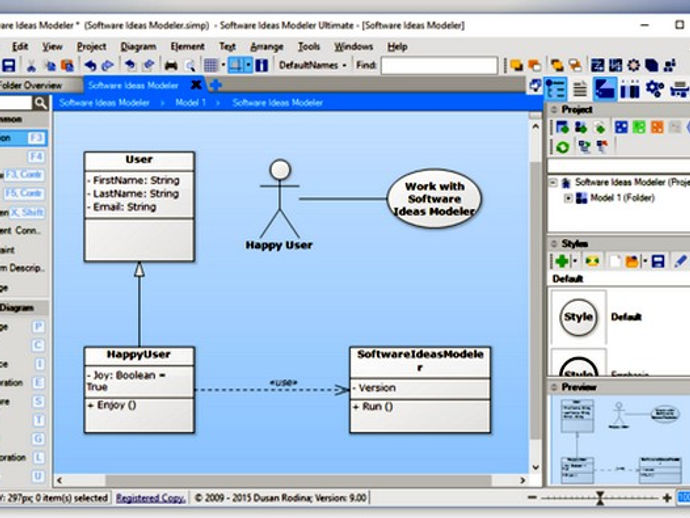
Task: Click the Registered Copy link in status bar
Action: (150, 499)
